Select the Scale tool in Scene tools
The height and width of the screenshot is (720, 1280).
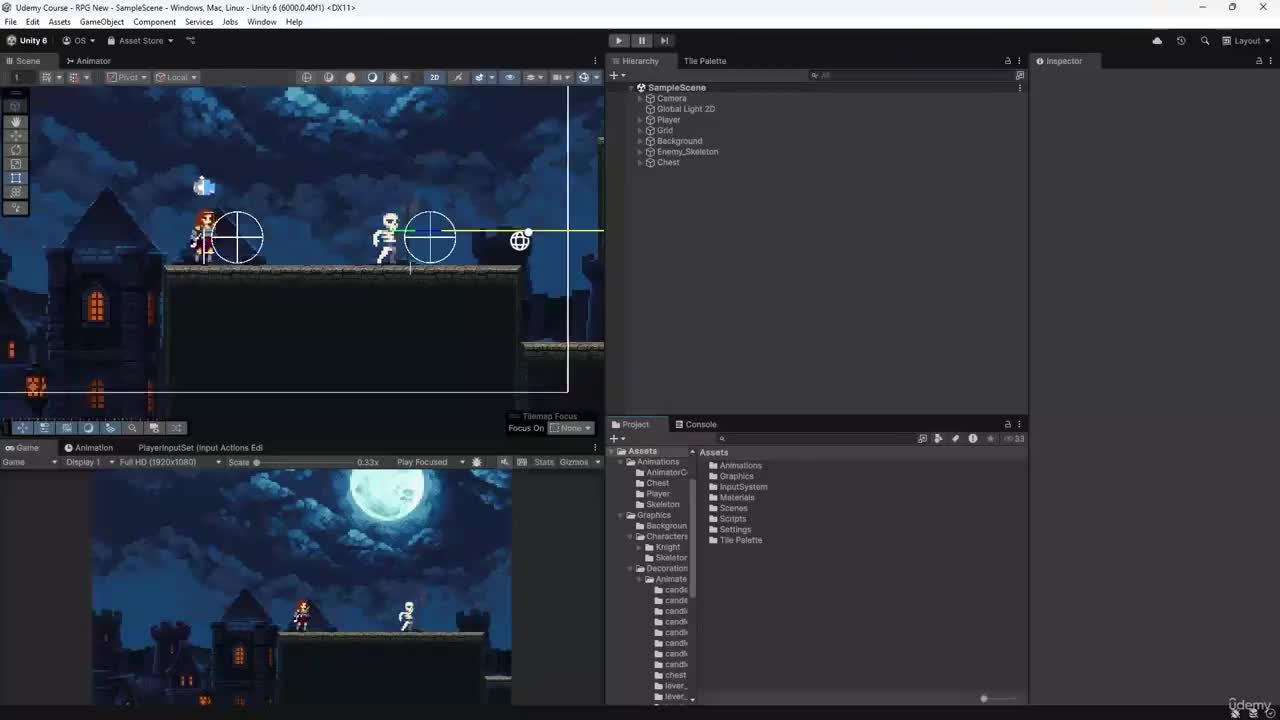[x=16, y=164]
